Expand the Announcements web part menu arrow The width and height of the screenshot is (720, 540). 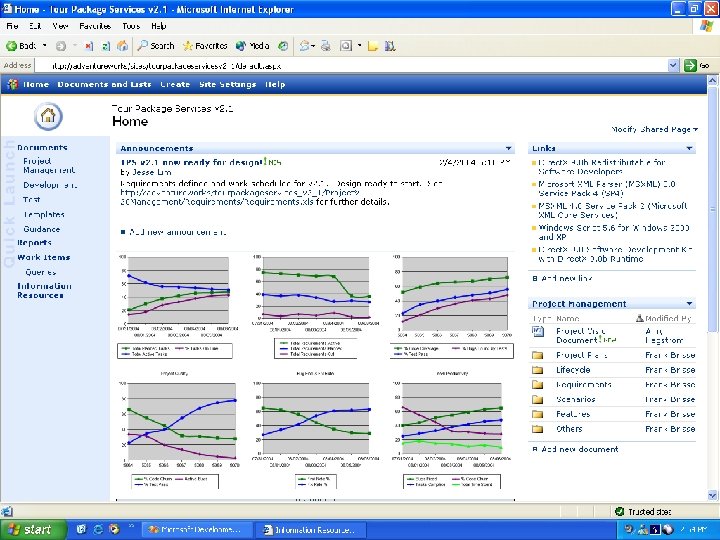(508, 148)
